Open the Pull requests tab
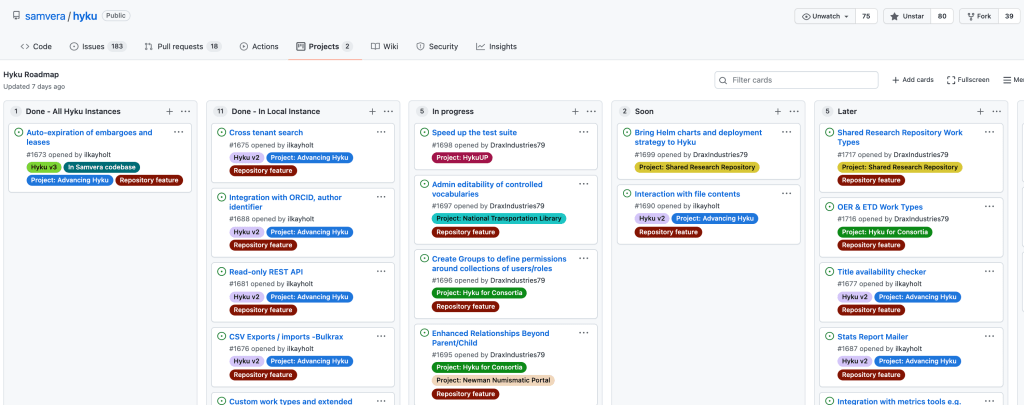The height and width of the screenshot is (405, 1024). [x=181, y=46]
